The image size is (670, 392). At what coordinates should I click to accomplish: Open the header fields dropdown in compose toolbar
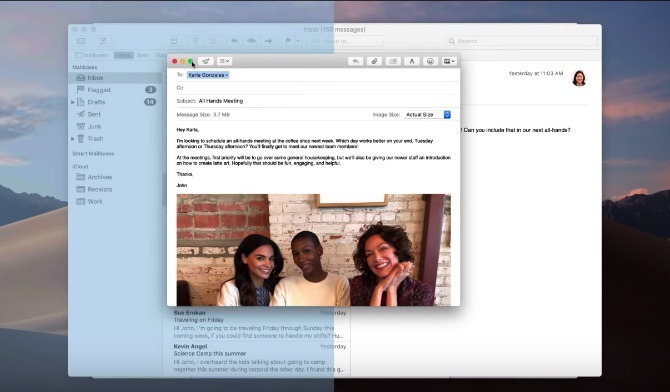coord(224,61)
